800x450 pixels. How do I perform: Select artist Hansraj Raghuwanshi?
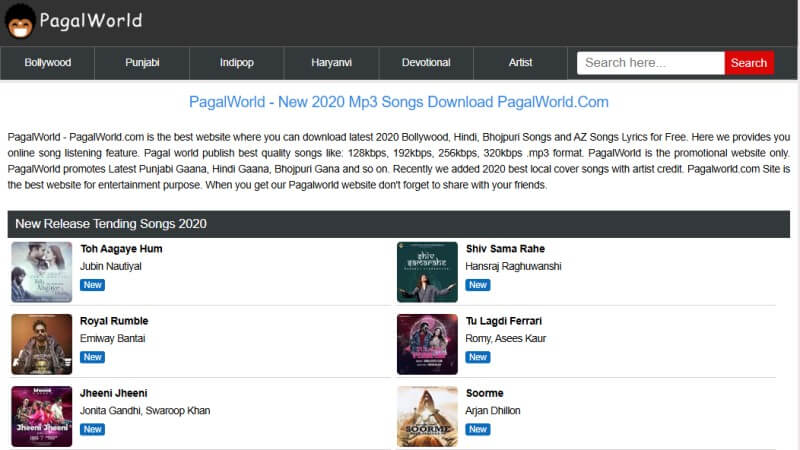[x=513, y=266]
